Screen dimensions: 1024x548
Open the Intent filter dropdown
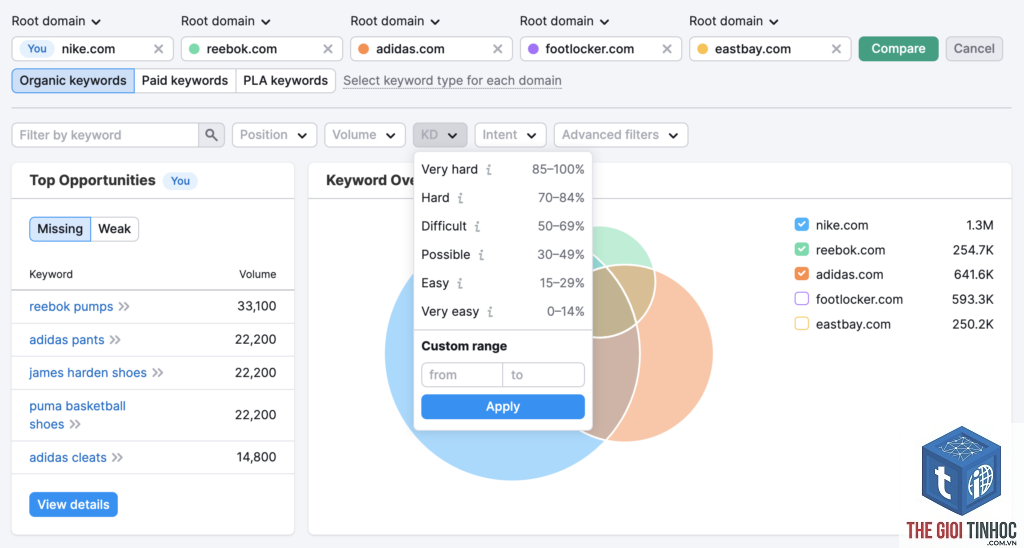point(510,135)
